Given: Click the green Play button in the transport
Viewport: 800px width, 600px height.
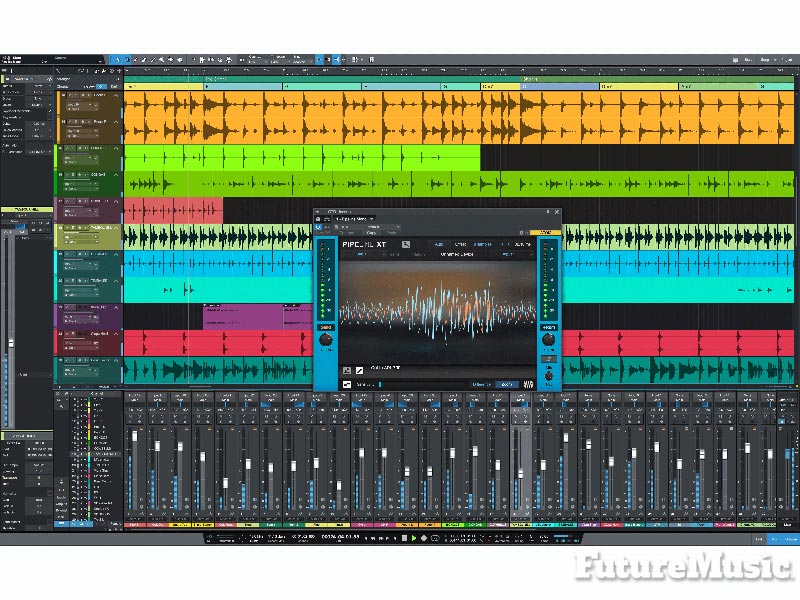Looking at the screenshot, I should [414, 538].
